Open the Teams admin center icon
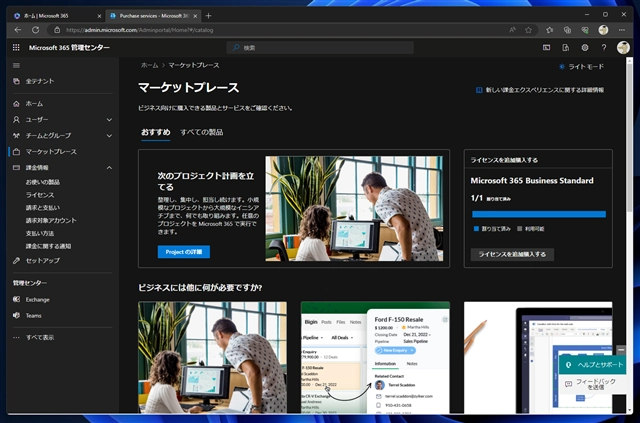 tap(16, 315)
